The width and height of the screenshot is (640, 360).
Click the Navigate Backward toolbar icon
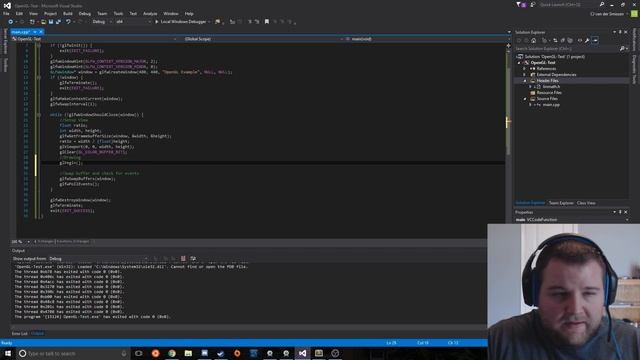[x=11, y=22]
